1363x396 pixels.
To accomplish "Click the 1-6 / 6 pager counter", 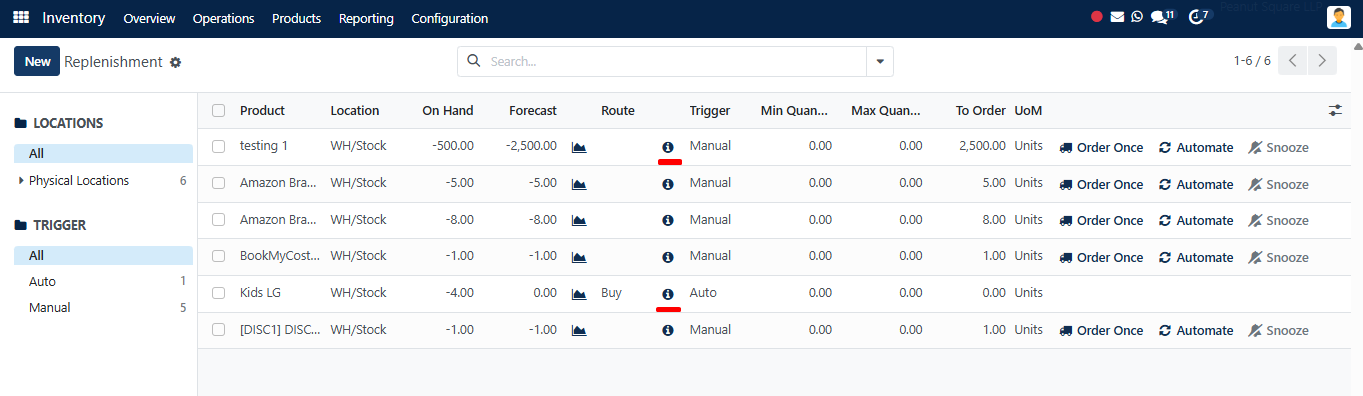I will click(x=1252, y=61).
